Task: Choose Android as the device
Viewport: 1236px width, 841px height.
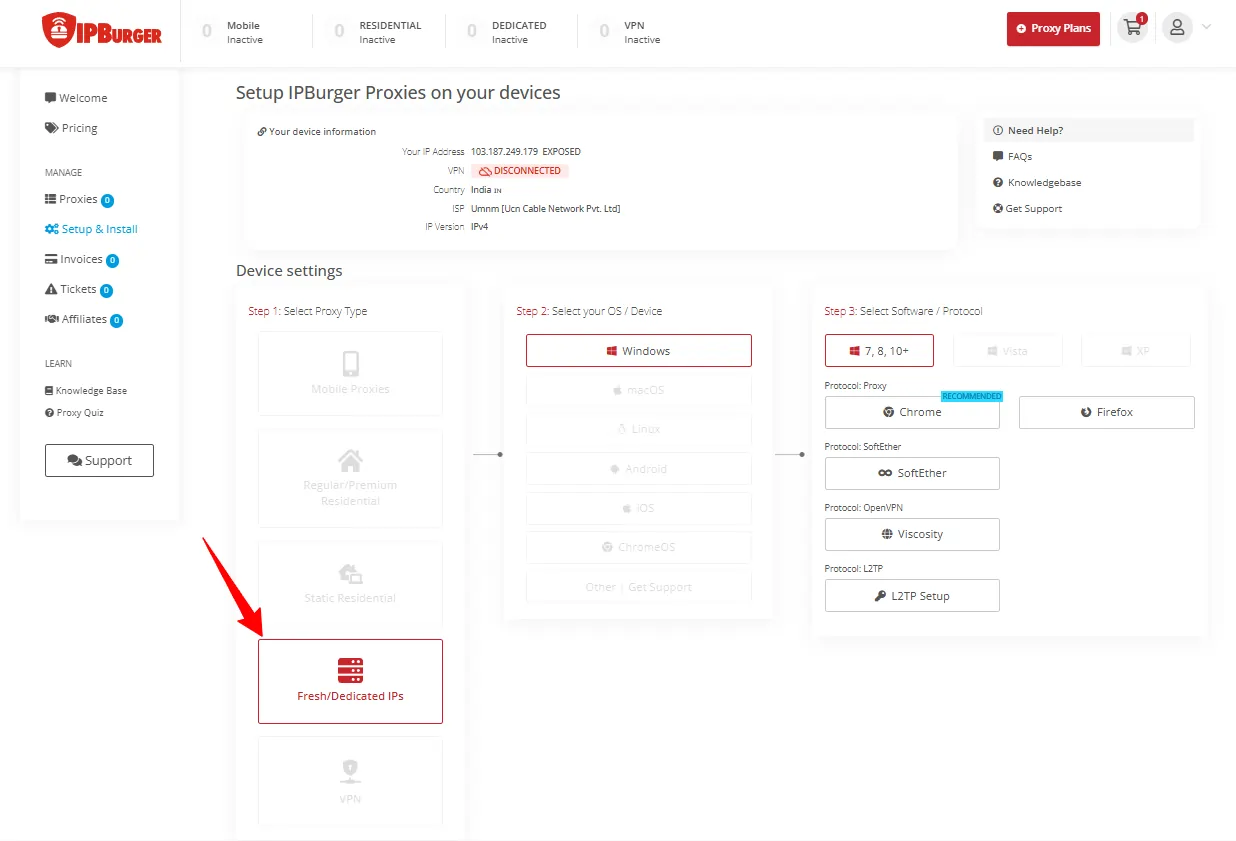Action: pos(639,469)
